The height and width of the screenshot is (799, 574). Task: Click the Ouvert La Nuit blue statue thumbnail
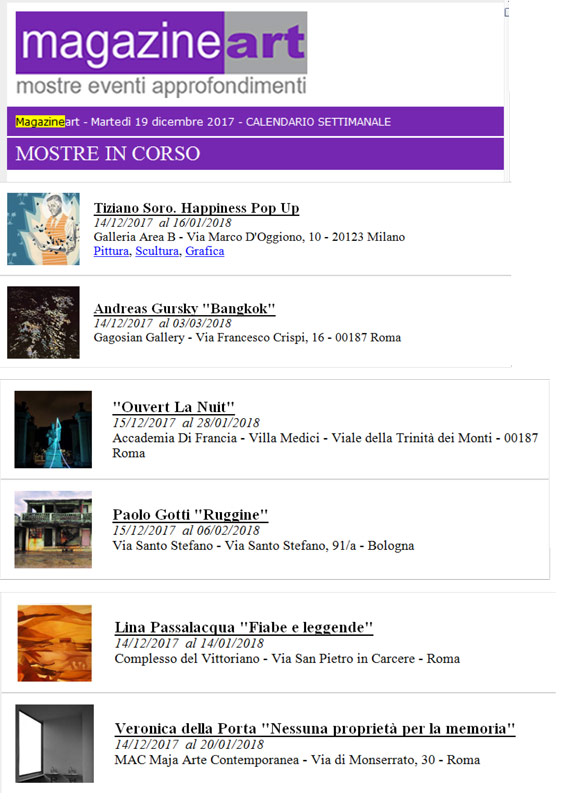point(53,429)
